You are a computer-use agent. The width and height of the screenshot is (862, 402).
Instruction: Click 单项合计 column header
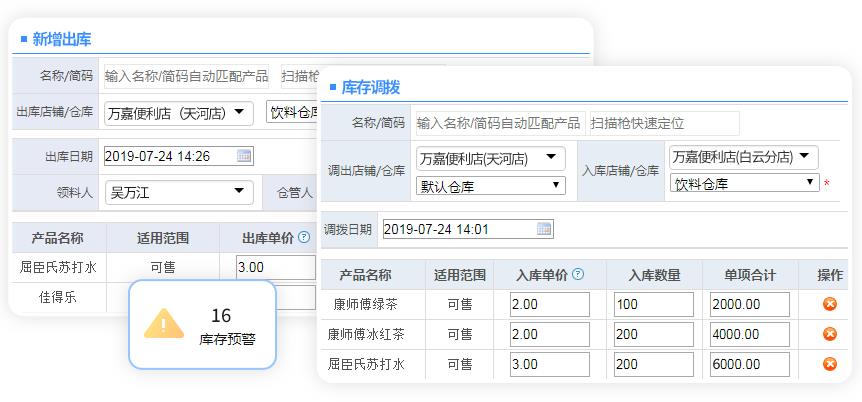pos(750,275)
